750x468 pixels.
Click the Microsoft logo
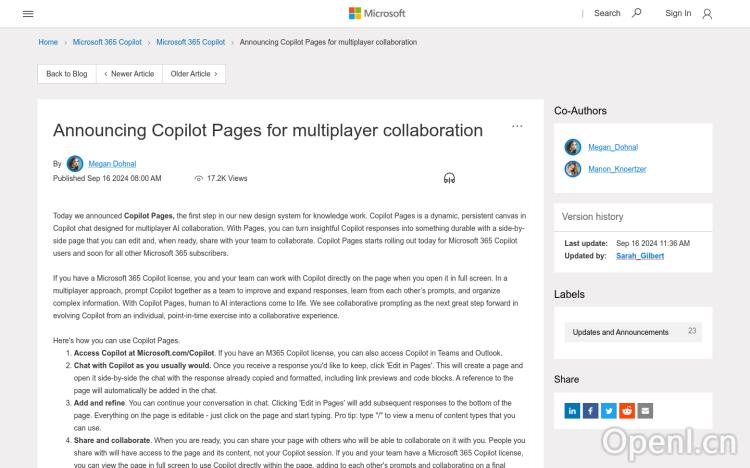[376, 13]
